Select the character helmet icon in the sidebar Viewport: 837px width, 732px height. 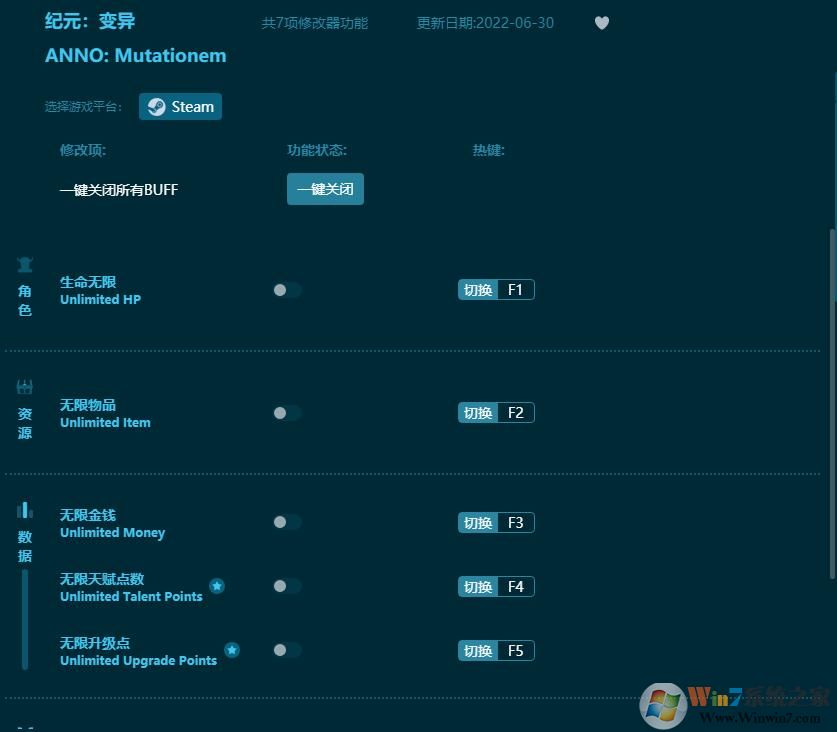(x=24, y=264)
